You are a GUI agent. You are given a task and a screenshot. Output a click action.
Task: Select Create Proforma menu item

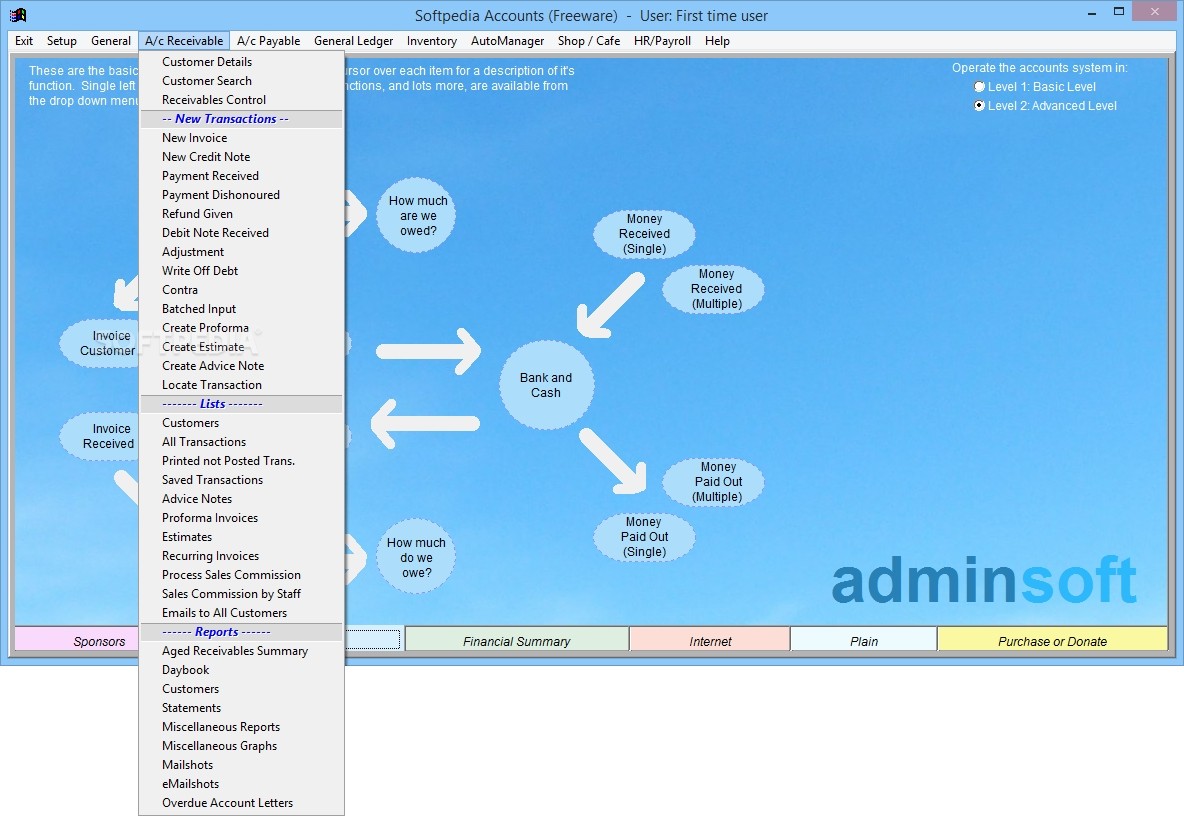(242, 328)
